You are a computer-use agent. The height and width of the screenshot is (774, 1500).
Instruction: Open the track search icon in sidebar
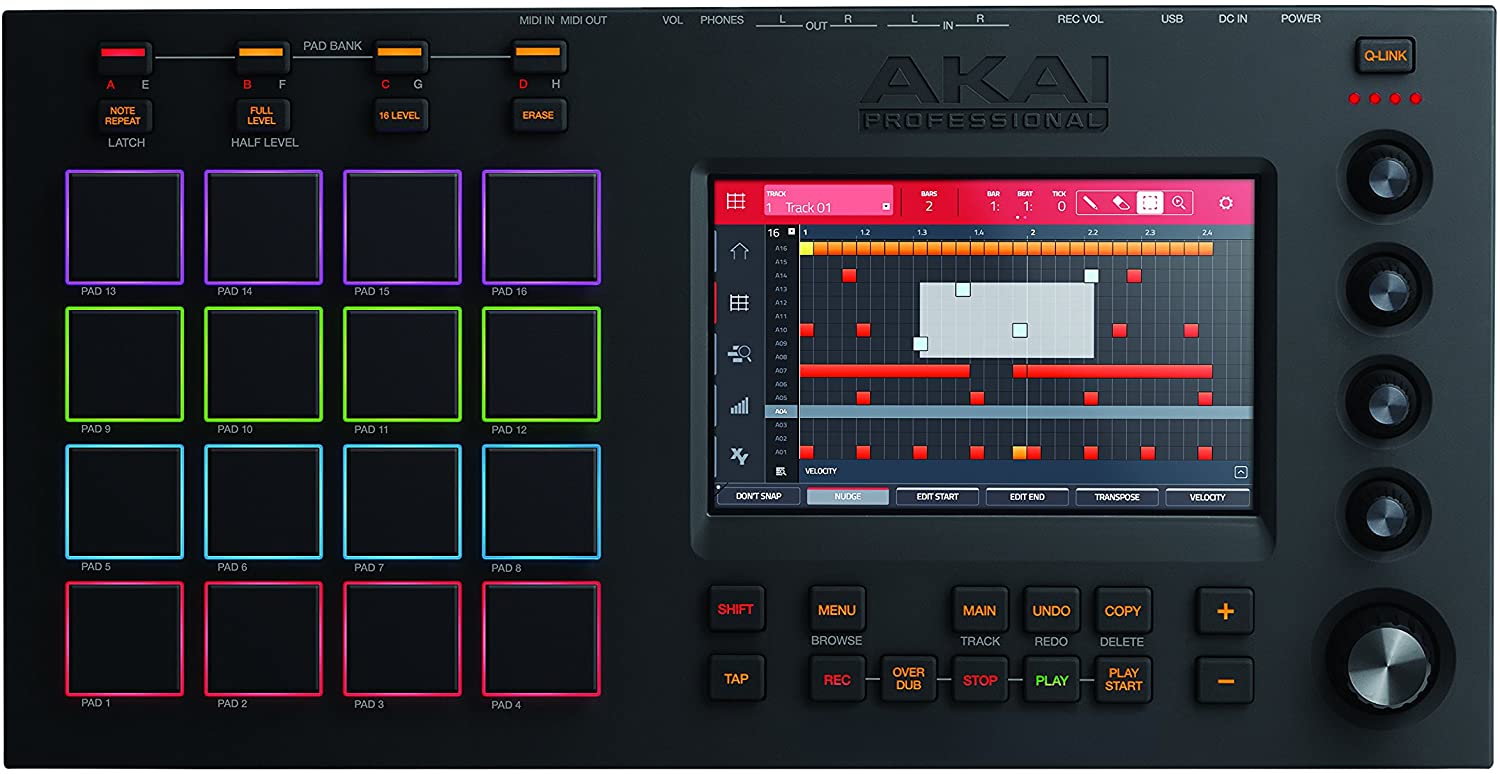739,354
